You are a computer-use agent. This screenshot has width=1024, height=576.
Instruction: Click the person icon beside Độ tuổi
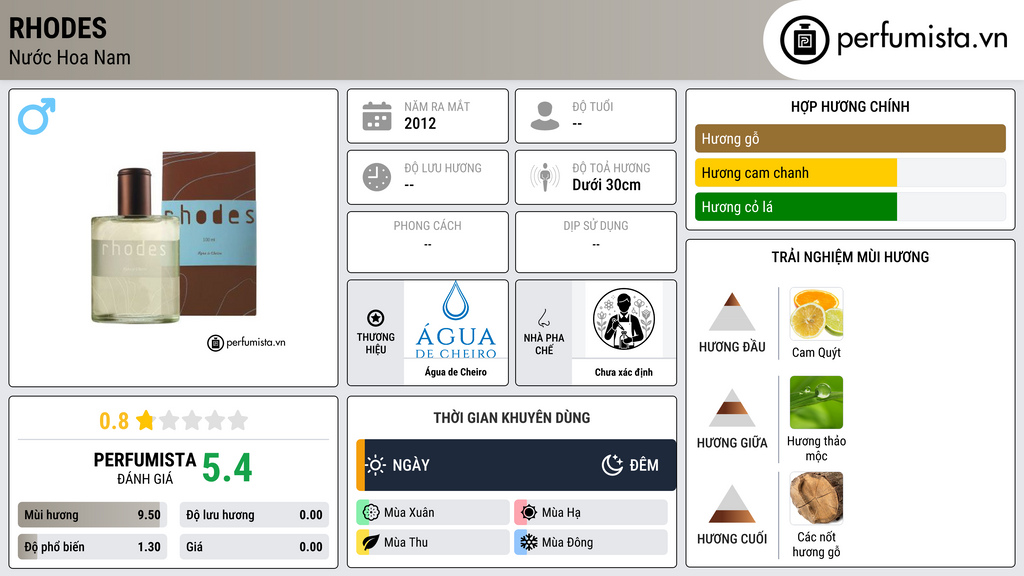545,116
